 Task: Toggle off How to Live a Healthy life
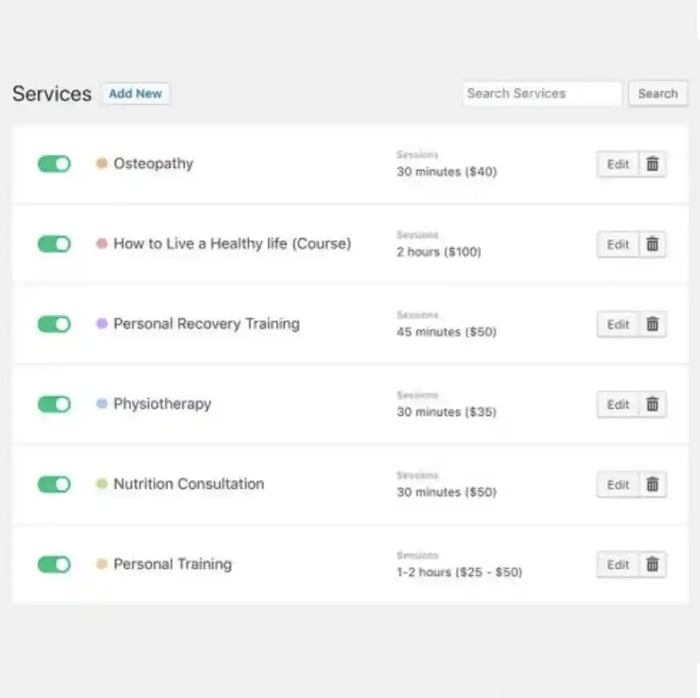(x=54, y=244)
